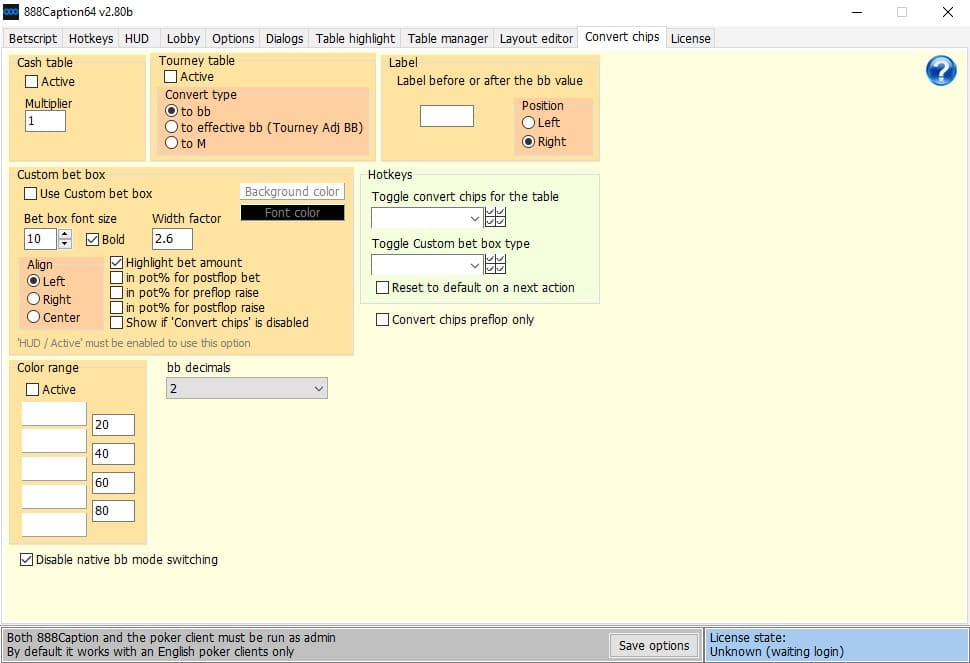
Task: Click hotkey picker icon for Toggle convert chips
Action: tap(496, 218)
